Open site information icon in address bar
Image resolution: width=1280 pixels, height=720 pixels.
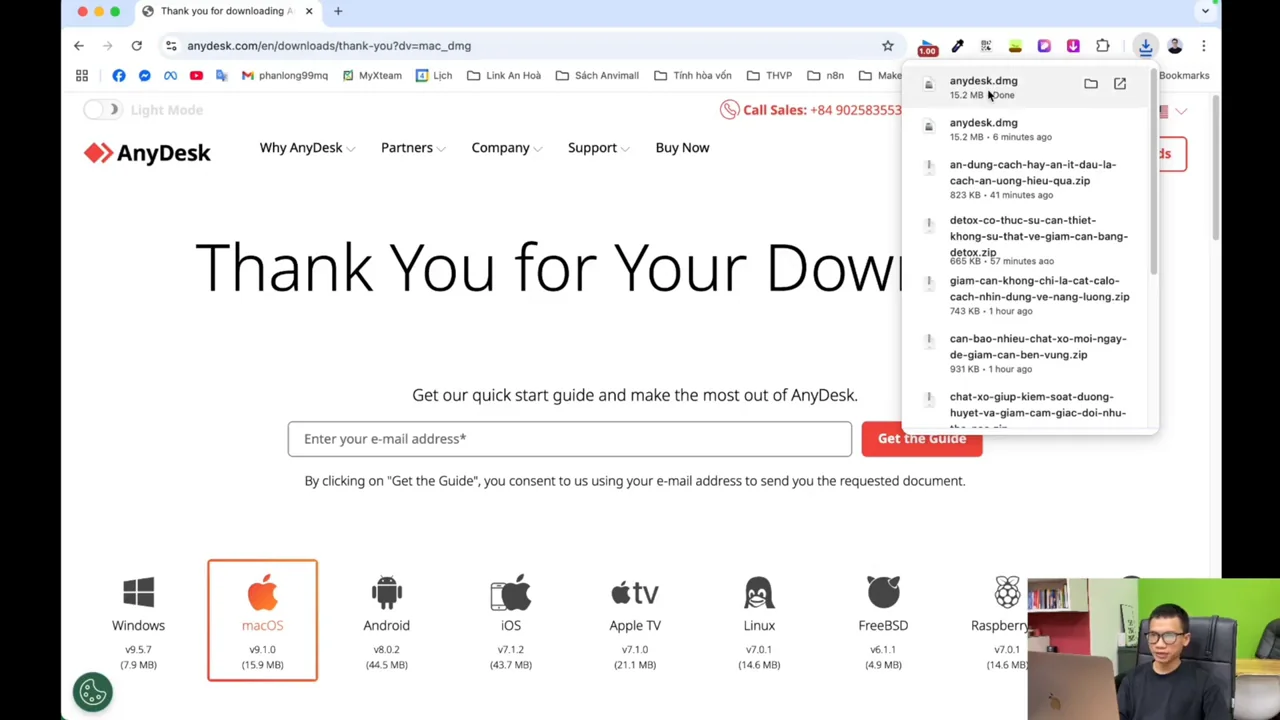(x=171, y=46)
